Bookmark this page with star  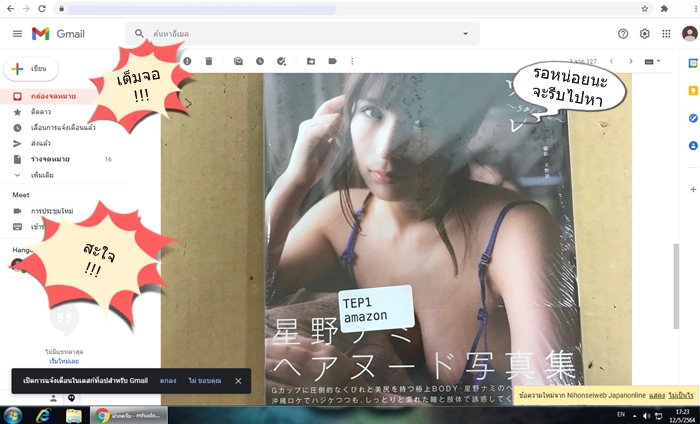tap(645, 8)
